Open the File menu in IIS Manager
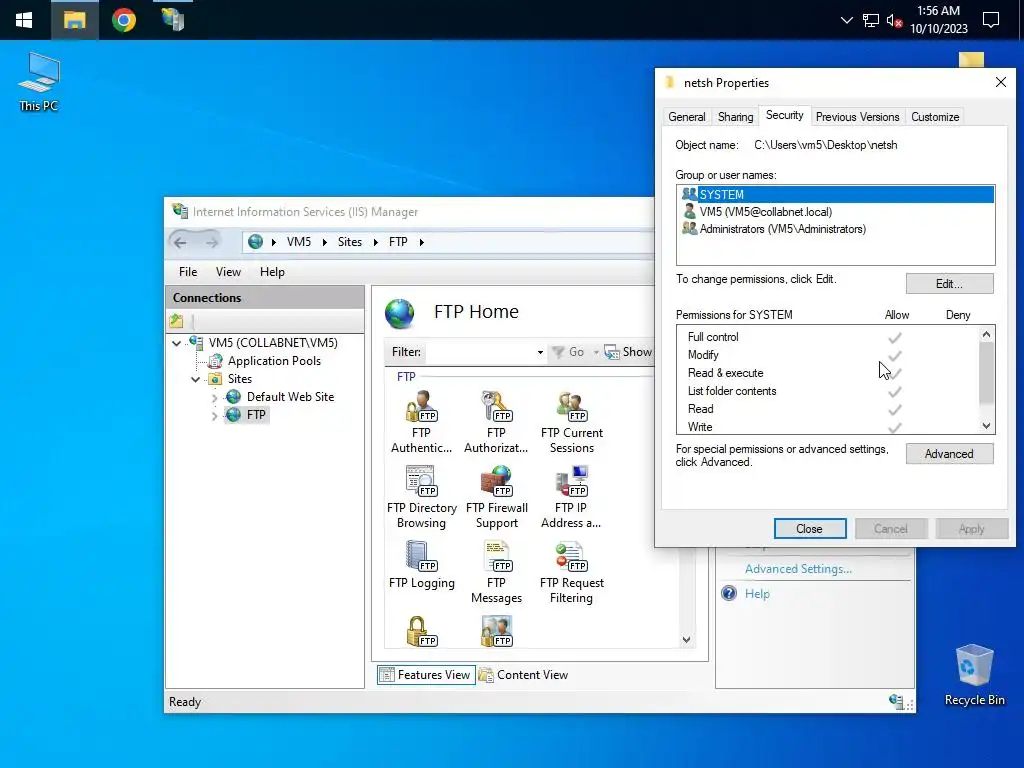This screenshot has height=768, width=1024. click(188, 272)
